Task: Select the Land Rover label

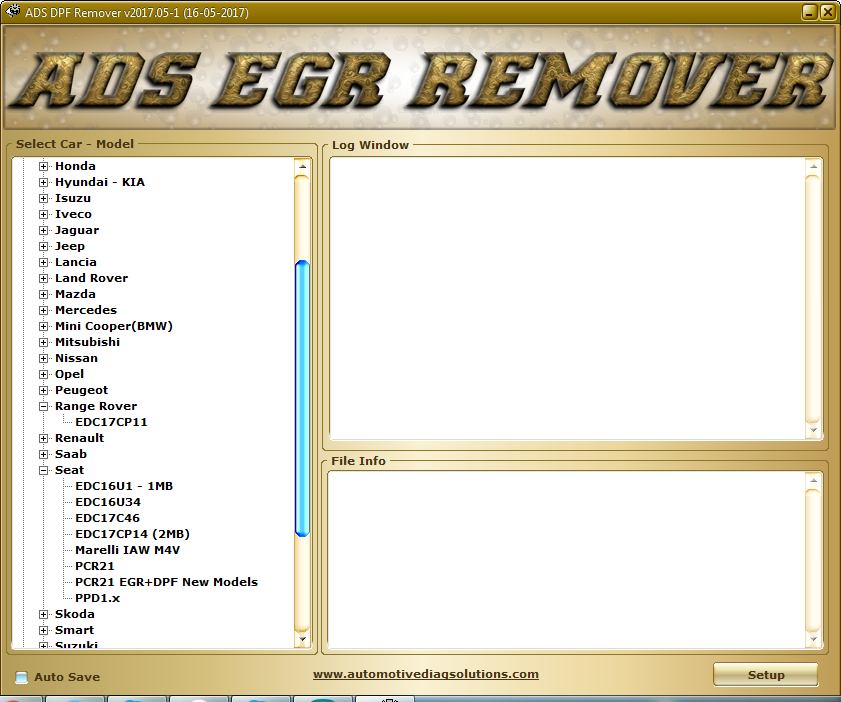Action: point(91,278)
